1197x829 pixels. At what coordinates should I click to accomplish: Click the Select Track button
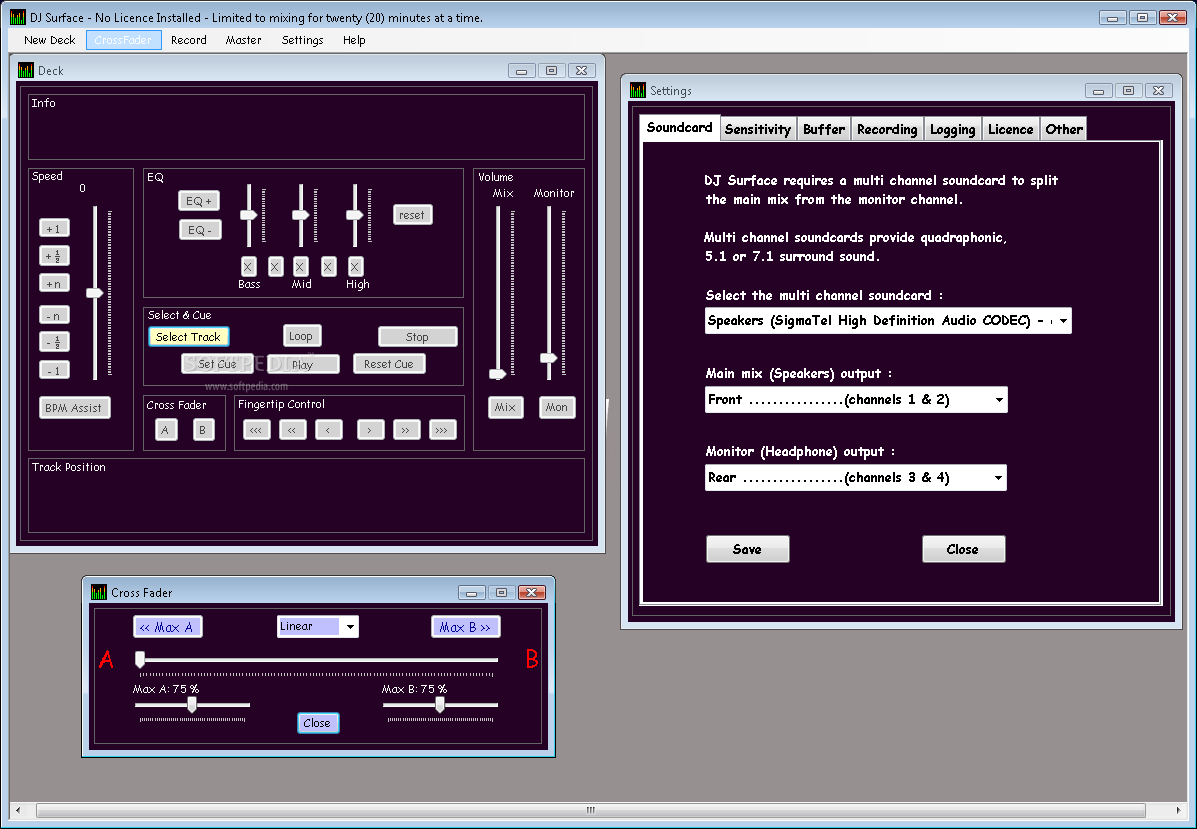(188, 337)
